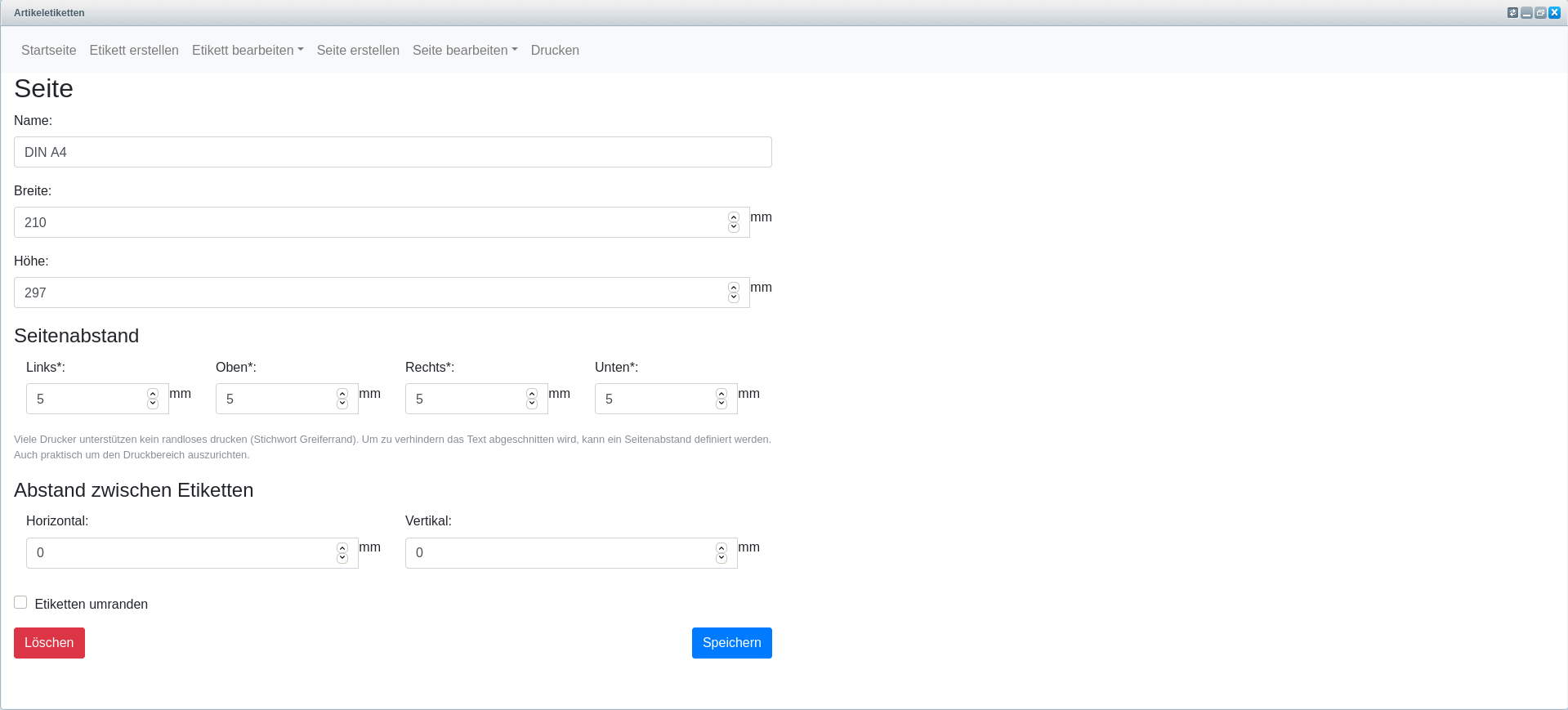Increment the Links margin spinner
The height and width of the screenshot is (710, 1568).
[153, 394]
